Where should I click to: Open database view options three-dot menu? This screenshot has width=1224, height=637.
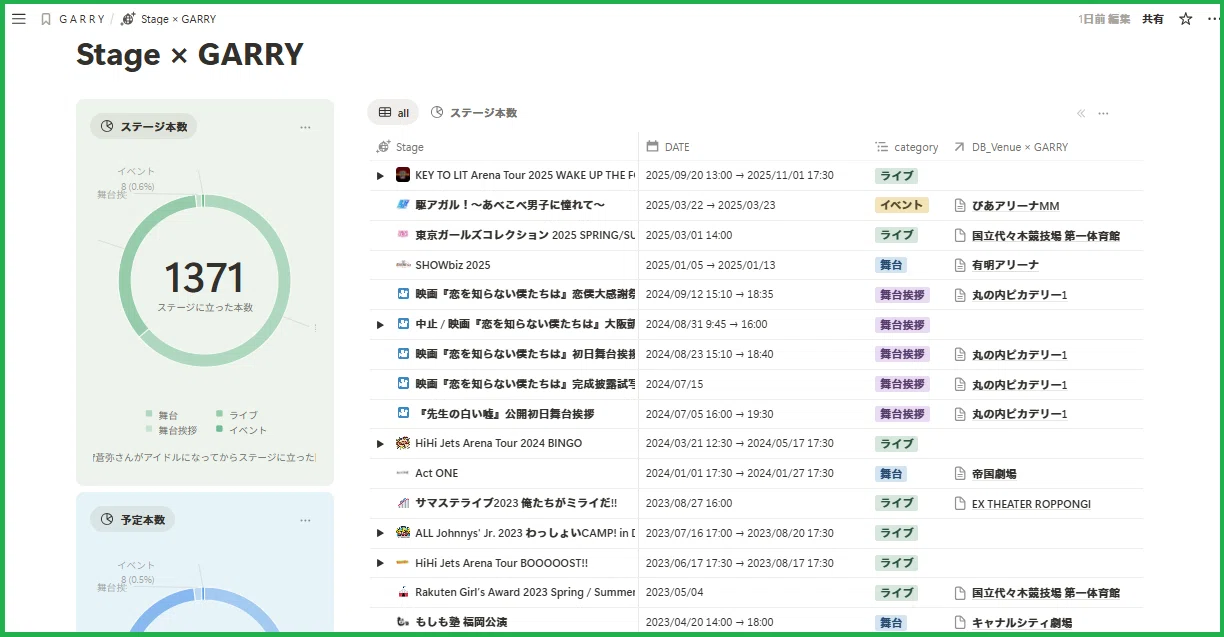[x=1103, y=113]
